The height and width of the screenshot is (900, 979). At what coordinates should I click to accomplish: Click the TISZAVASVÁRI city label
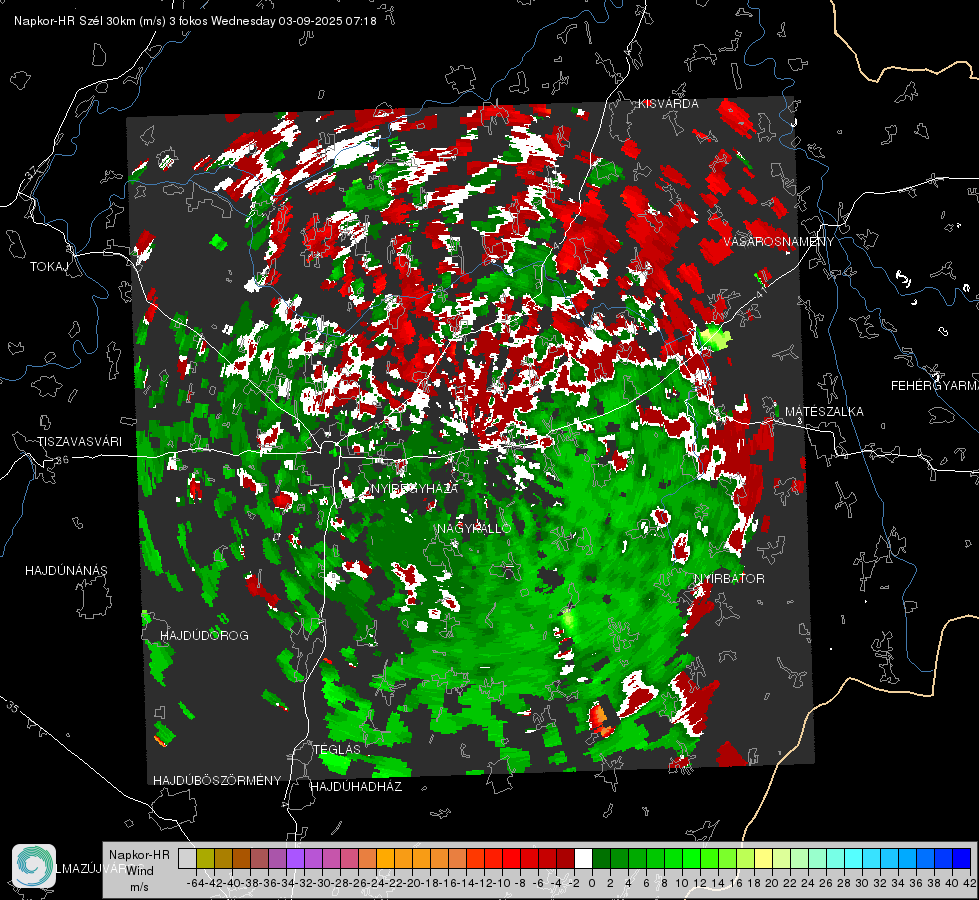pyautogui.click(x=79, y=442)
